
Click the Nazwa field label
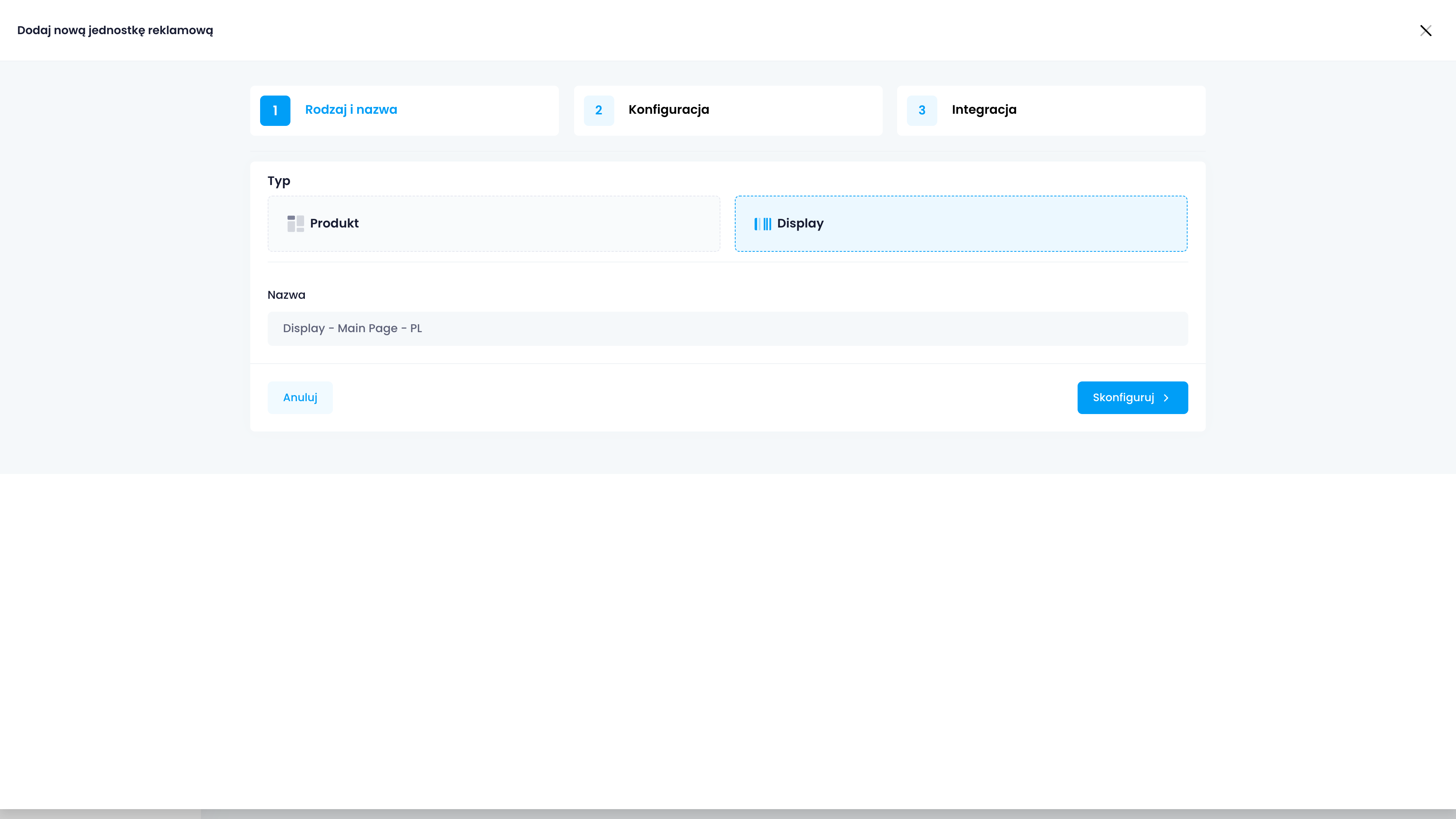(x=286, y=295)
